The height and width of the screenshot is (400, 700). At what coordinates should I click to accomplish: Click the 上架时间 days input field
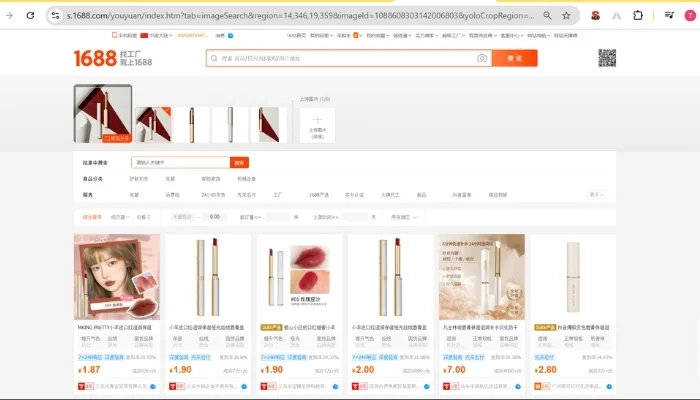click(x=356, y=217)
